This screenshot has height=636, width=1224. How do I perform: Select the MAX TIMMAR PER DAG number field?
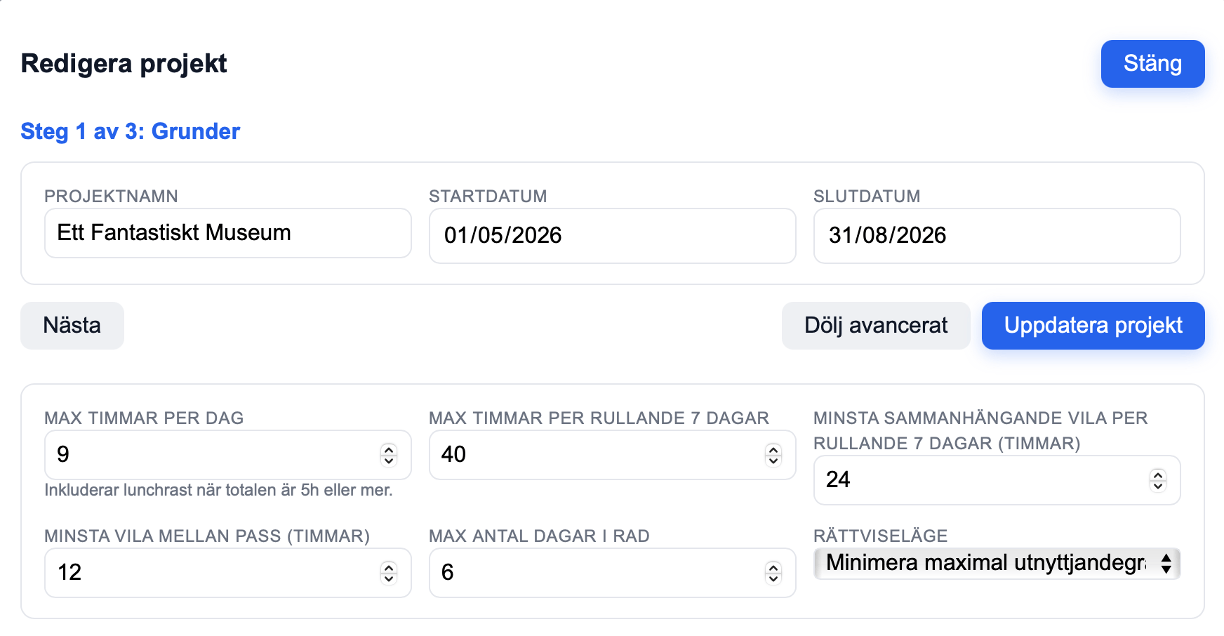[x=200, y=454]
